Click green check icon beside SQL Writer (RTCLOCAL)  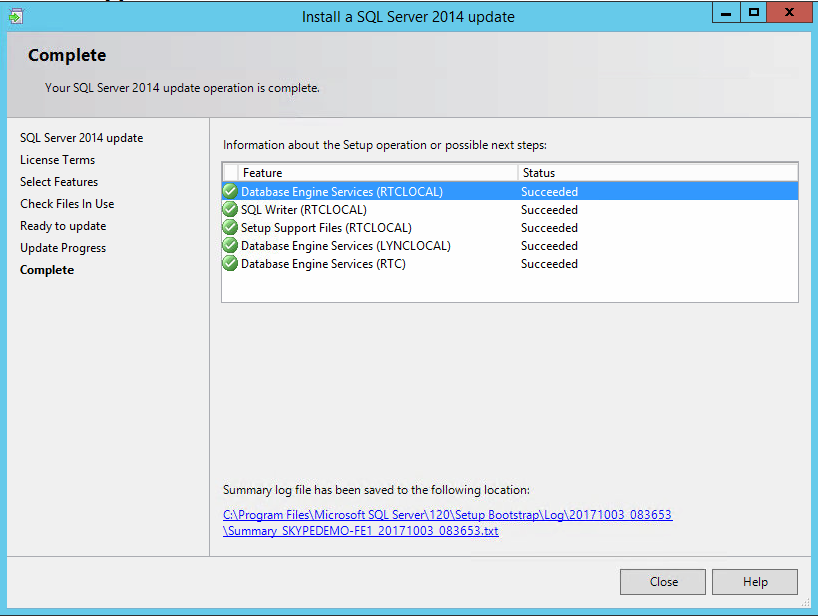230,210
